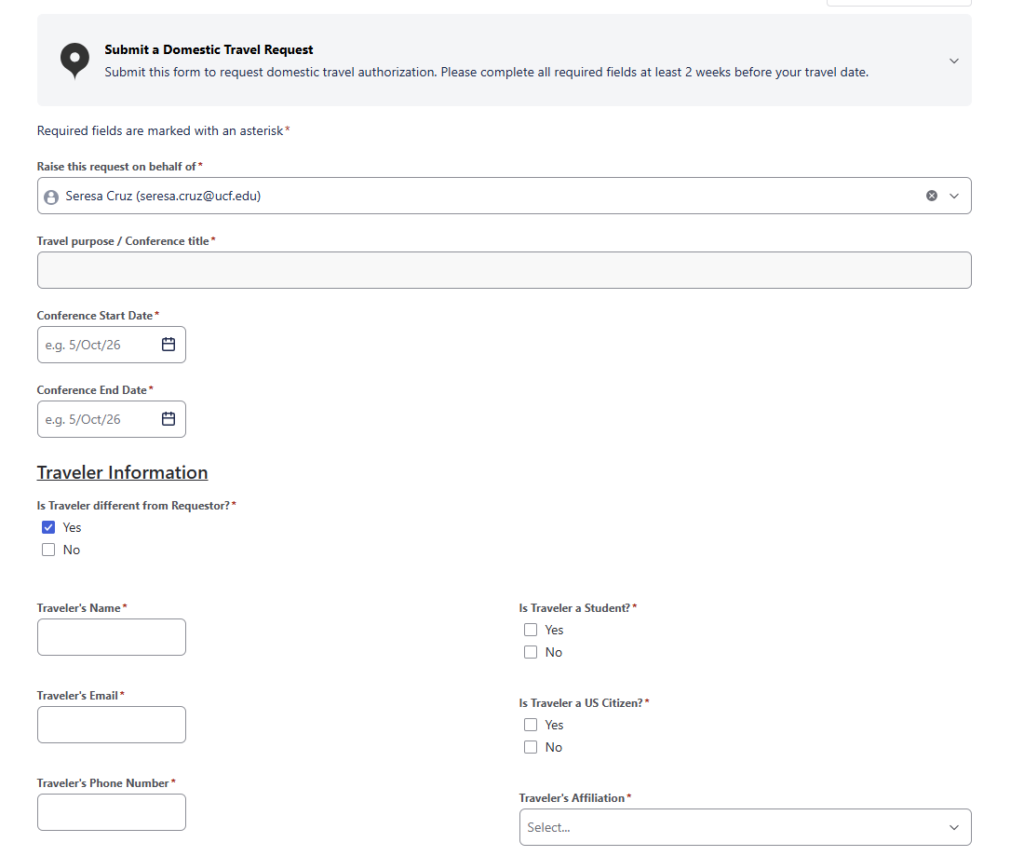Click the user avatar icon beside Seresa Cruz
This screenshot has width=1024, height=856.
(51, 197)
